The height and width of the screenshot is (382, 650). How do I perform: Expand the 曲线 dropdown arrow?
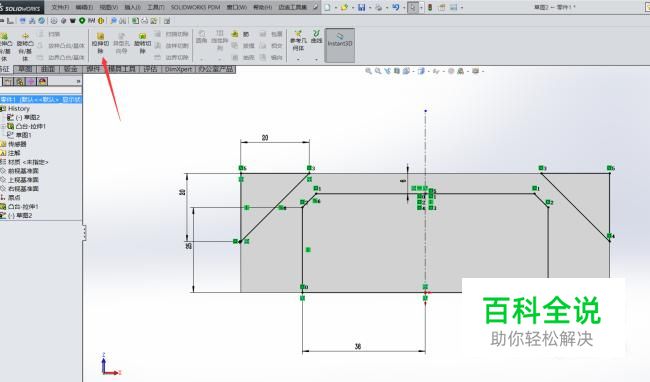point(316,59)
